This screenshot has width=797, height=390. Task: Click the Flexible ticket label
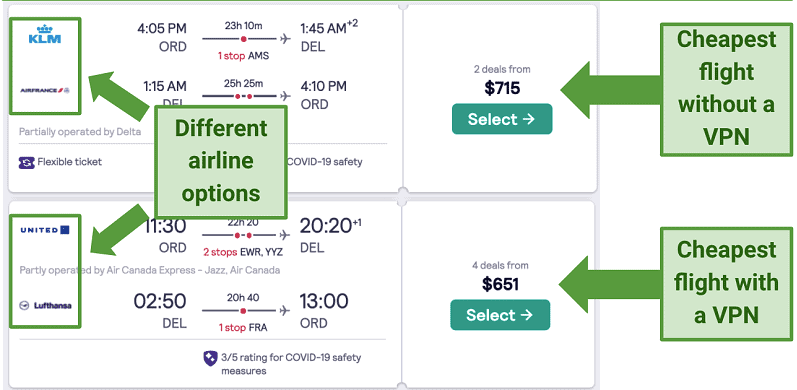coord(70,162)
